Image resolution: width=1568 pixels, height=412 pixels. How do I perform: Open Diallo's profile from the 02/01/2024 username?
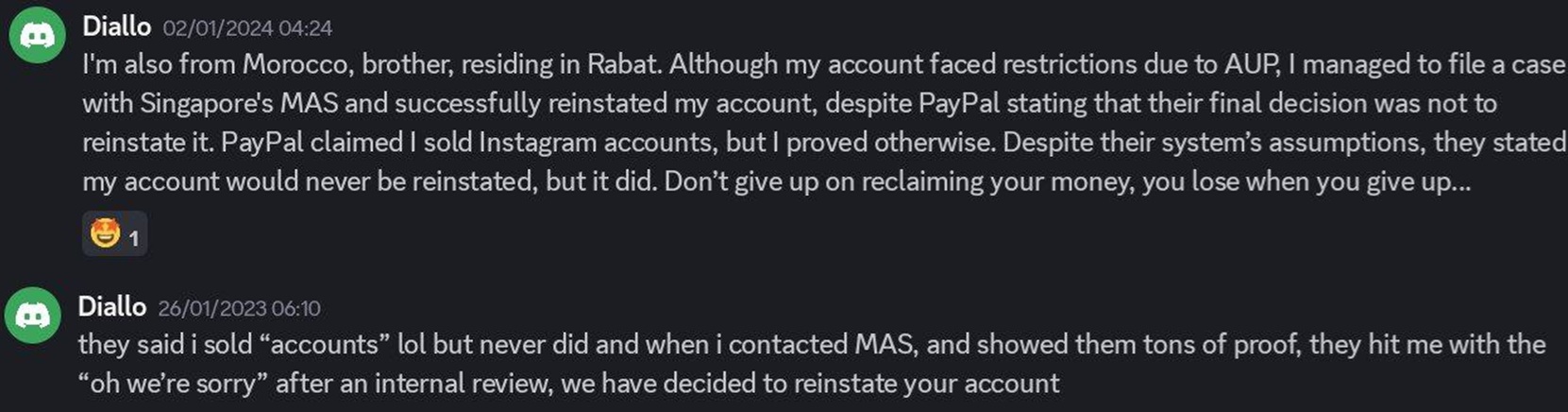coord(116,26)
